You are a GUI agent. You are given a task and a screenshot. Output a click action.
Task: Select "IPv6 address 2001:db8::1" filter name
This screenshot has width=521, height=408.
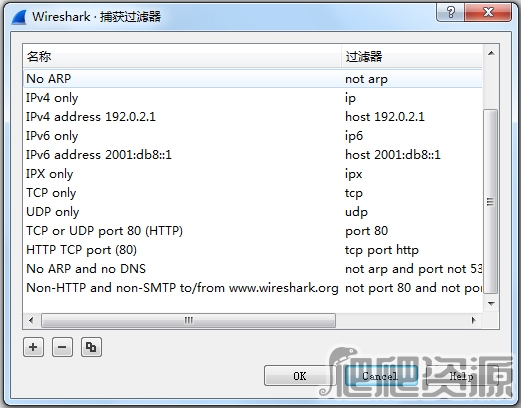[99, 155]
